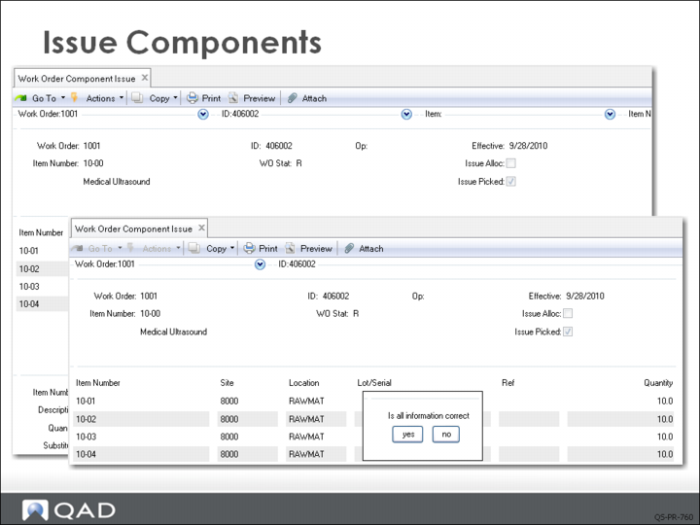
Task: Click Site 8000 in row 10-04
Action: [229, 454]
